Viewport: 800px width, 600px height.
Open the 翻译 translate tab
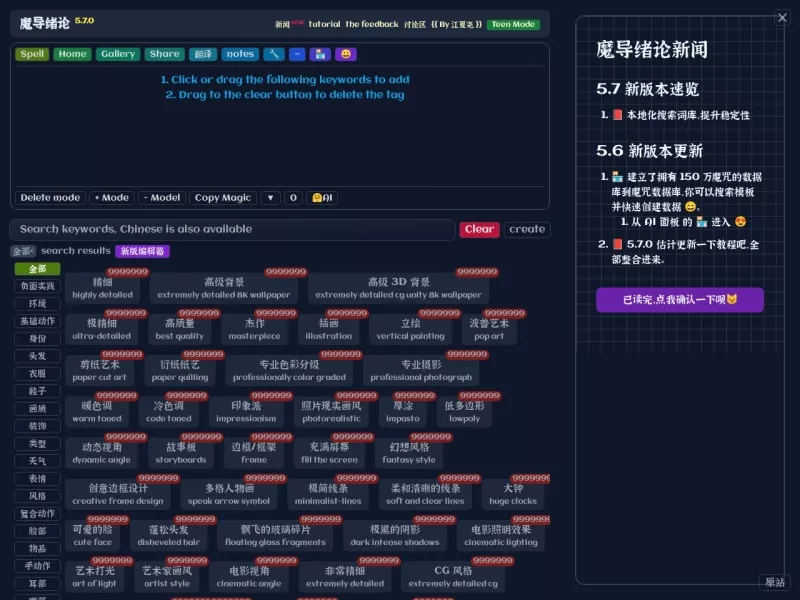[x=203, y=54]
